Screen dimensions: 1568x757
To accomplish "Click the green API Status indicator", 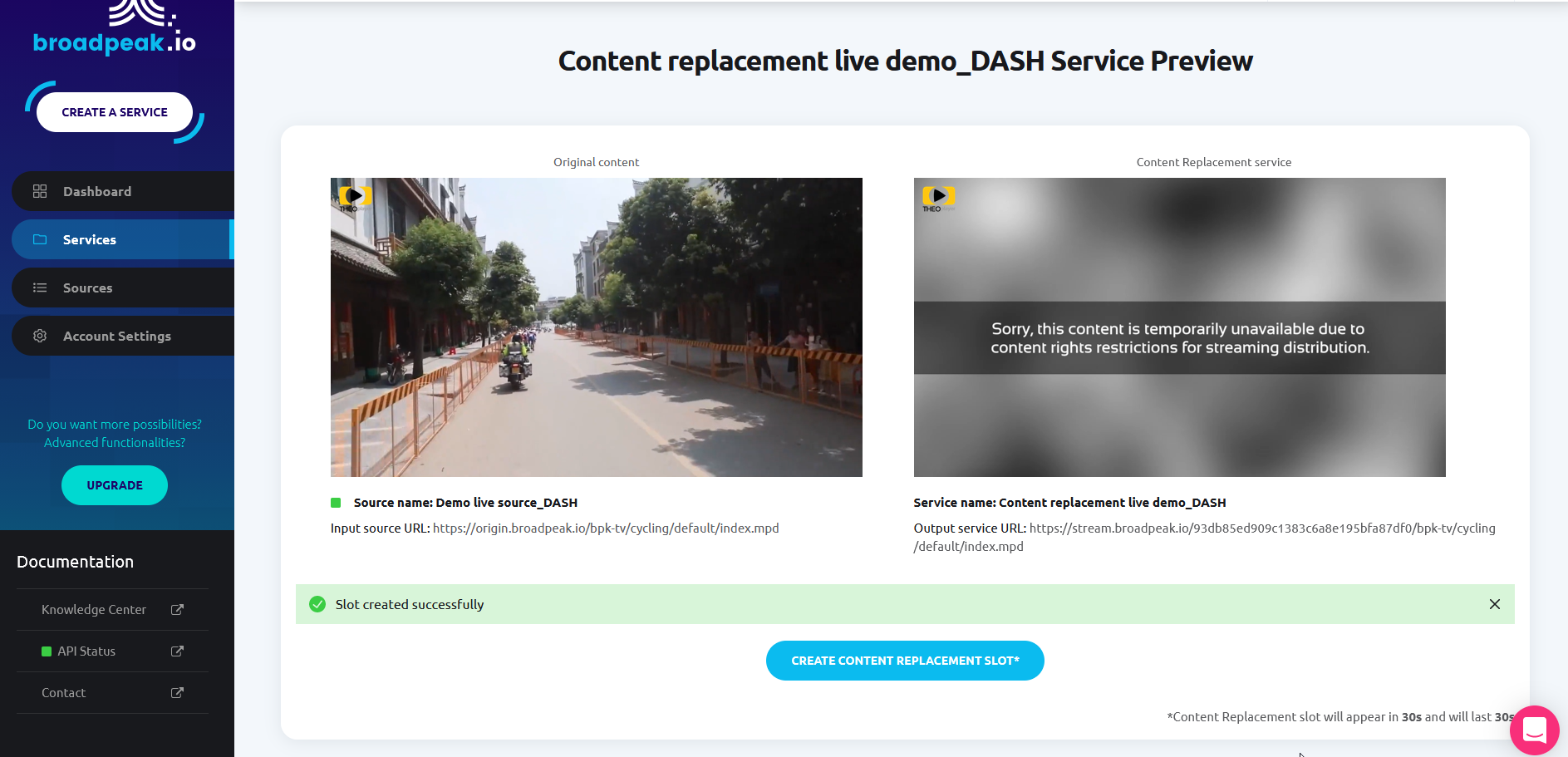I will coord(47,651).
